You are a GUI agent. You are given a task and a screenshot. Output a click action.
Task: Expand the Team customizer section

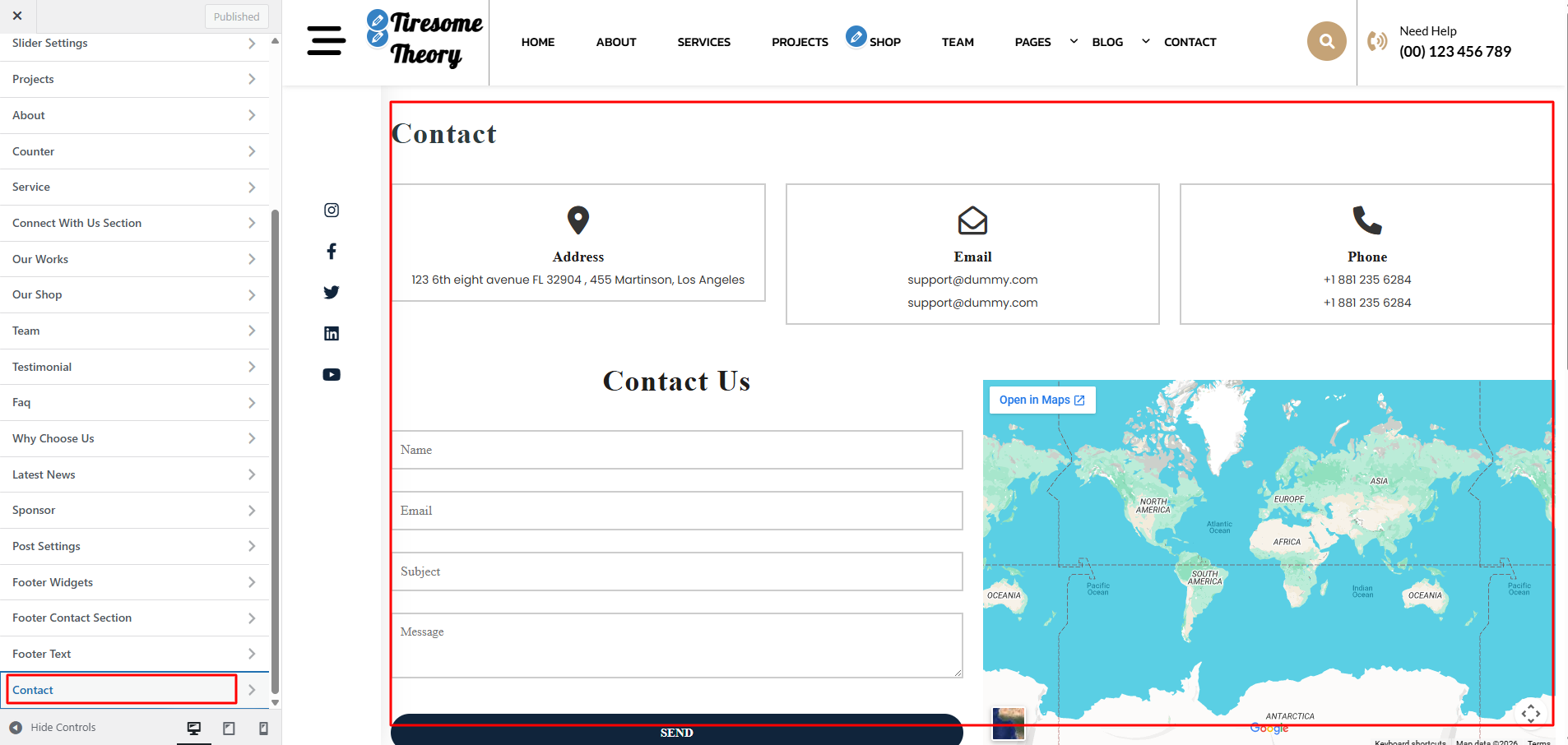coord(135,331)
